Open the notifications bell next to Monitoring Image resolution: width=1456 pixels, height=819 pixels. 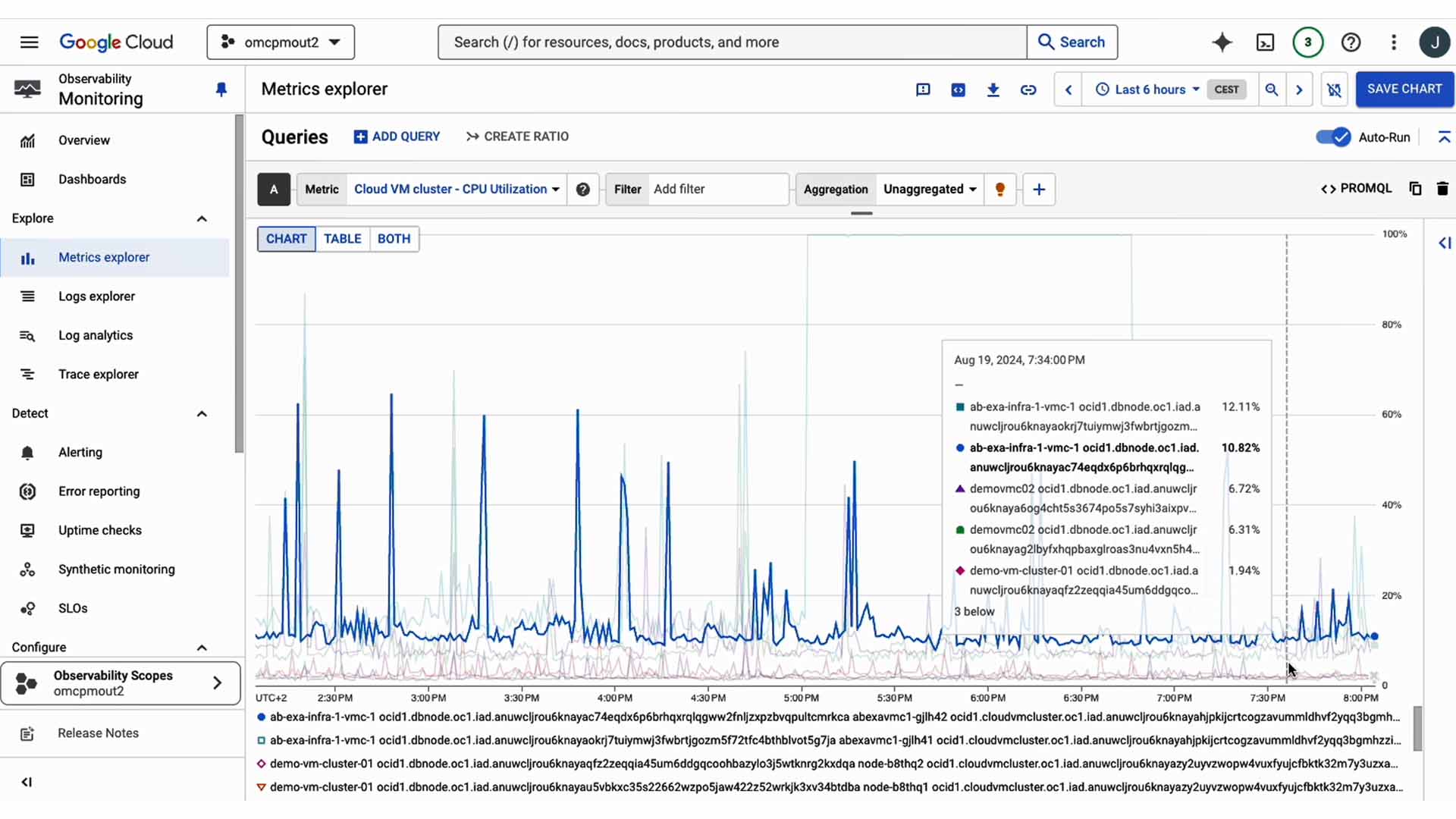click(221, 89)
